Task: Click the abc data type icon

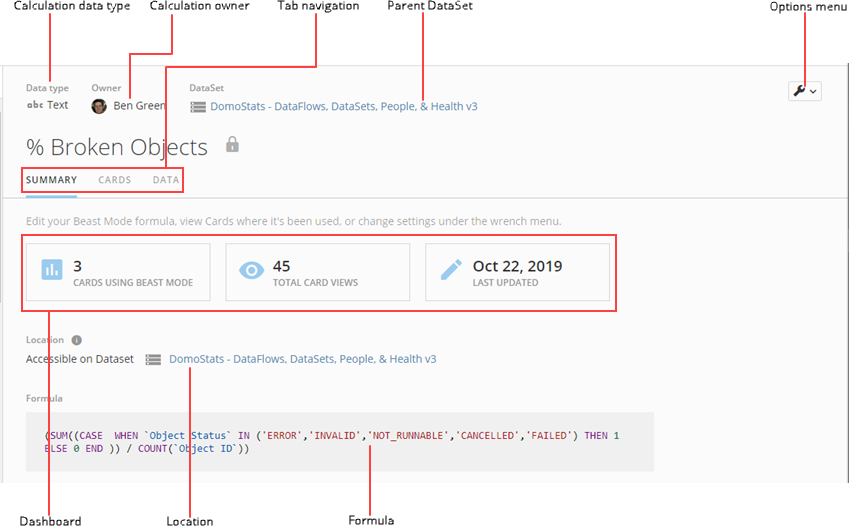Action: [35, 105]
